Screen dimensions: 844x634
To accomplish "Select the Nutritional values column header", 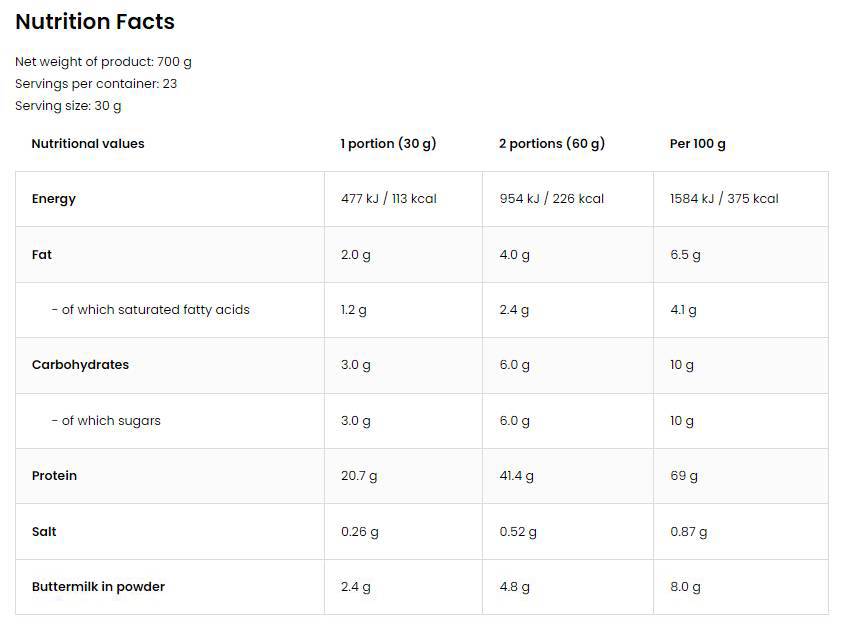I will pyautogui.click(x=88, y=144).
